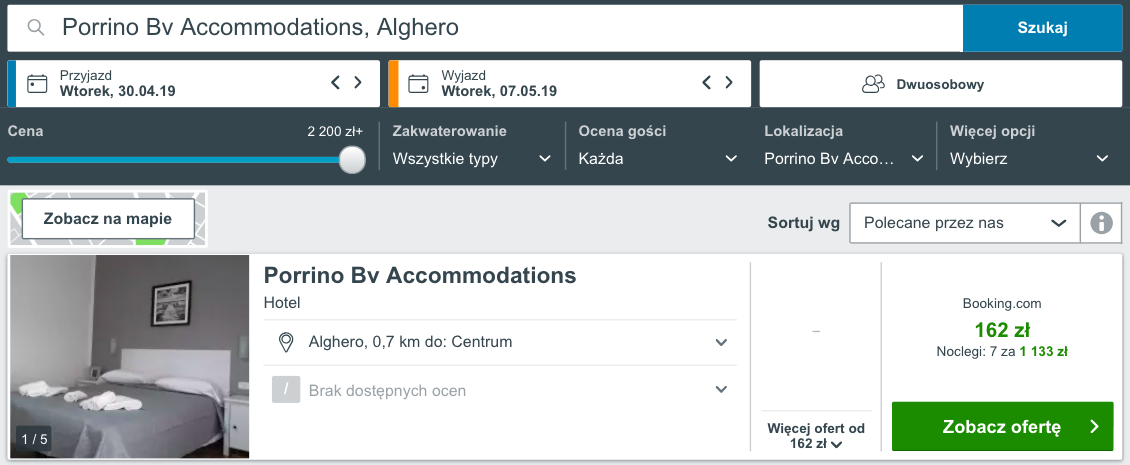Click the Cena price slider handle

pyautogui.click(x=352, y=159)
